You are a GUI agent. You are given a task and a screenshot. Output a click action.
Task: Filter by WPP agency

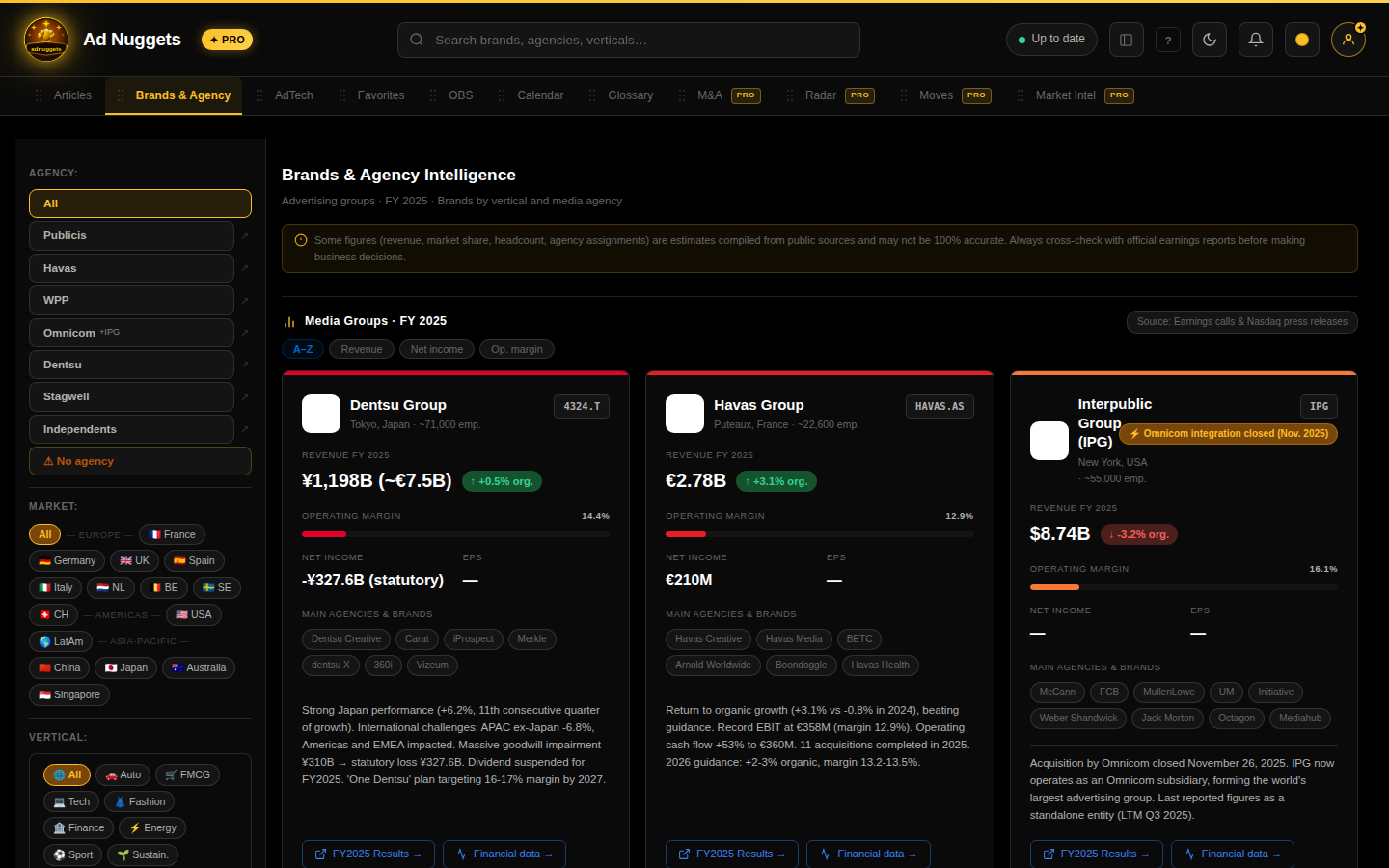pyautogui.click(x=131, y=300)
